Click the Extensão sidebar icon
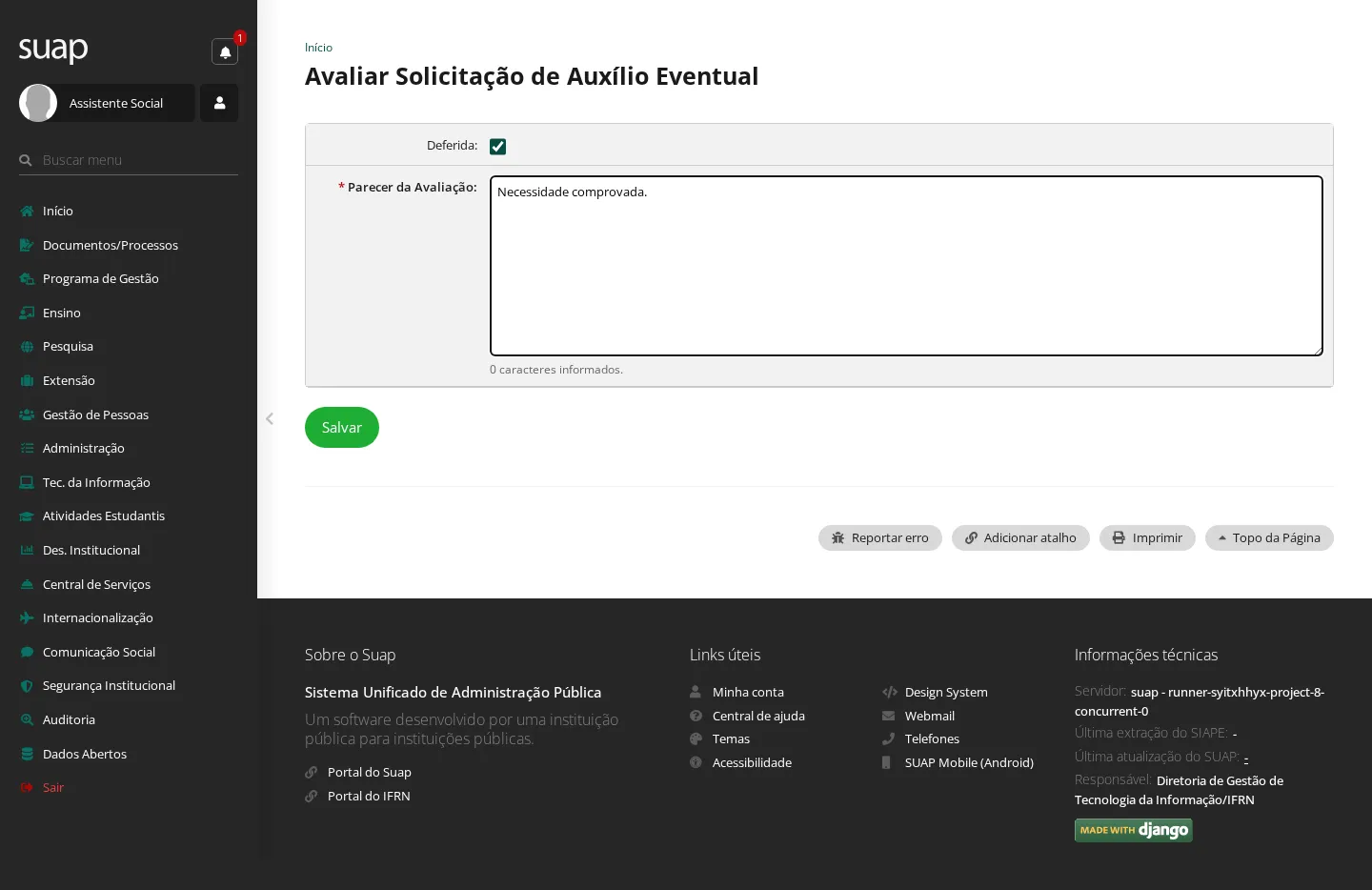Screen dimensions: 1372x890 27,380
